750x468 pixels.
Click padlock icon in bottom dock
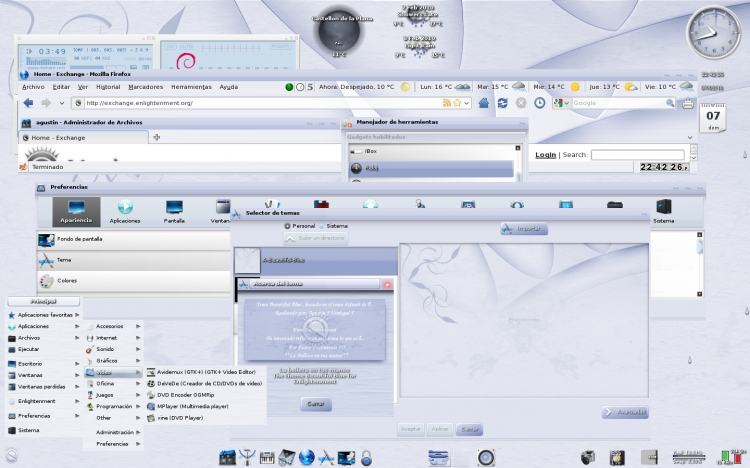click(x=366, y=457)
